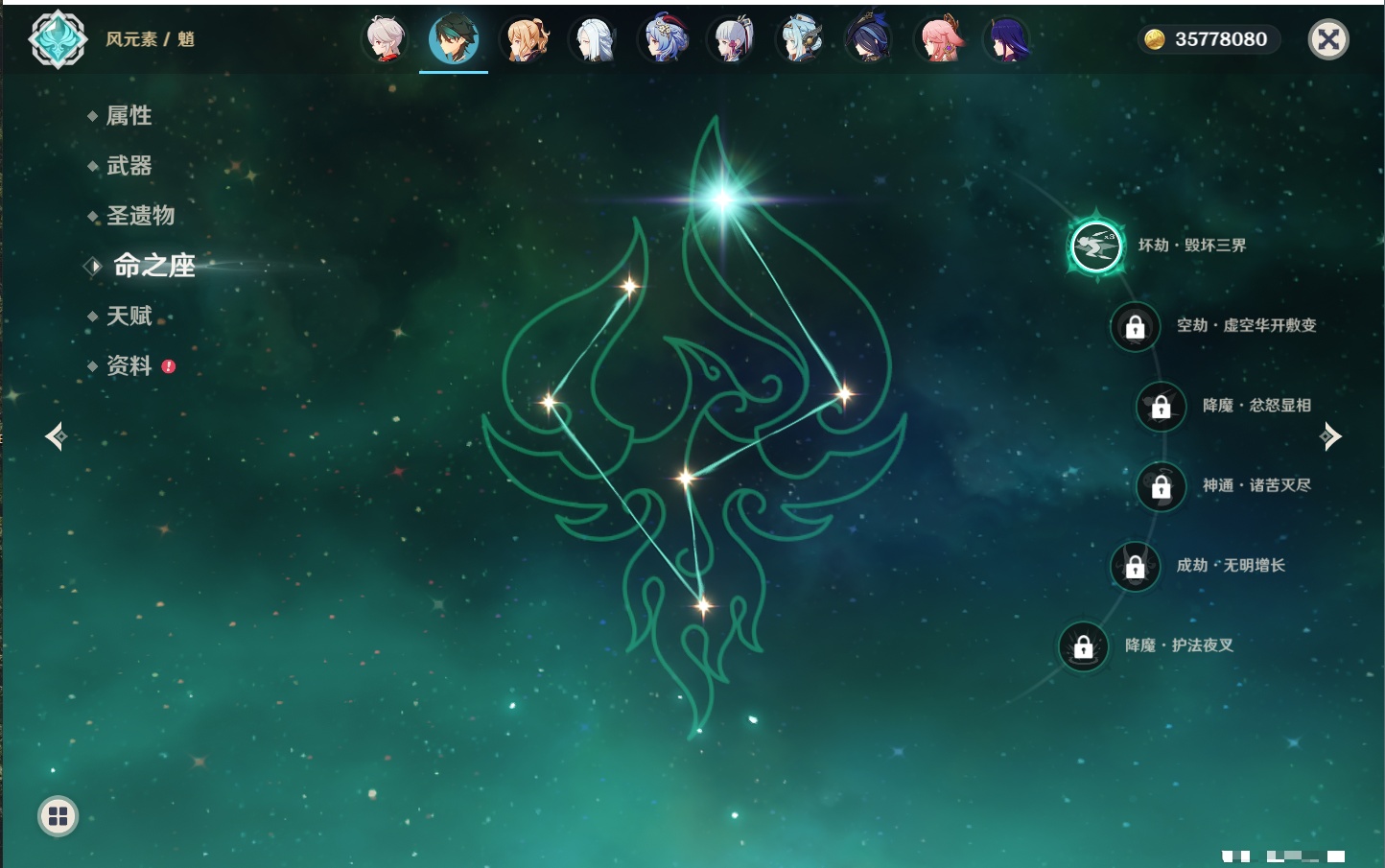Click the Mora amount 35778080

[1221, 39]
